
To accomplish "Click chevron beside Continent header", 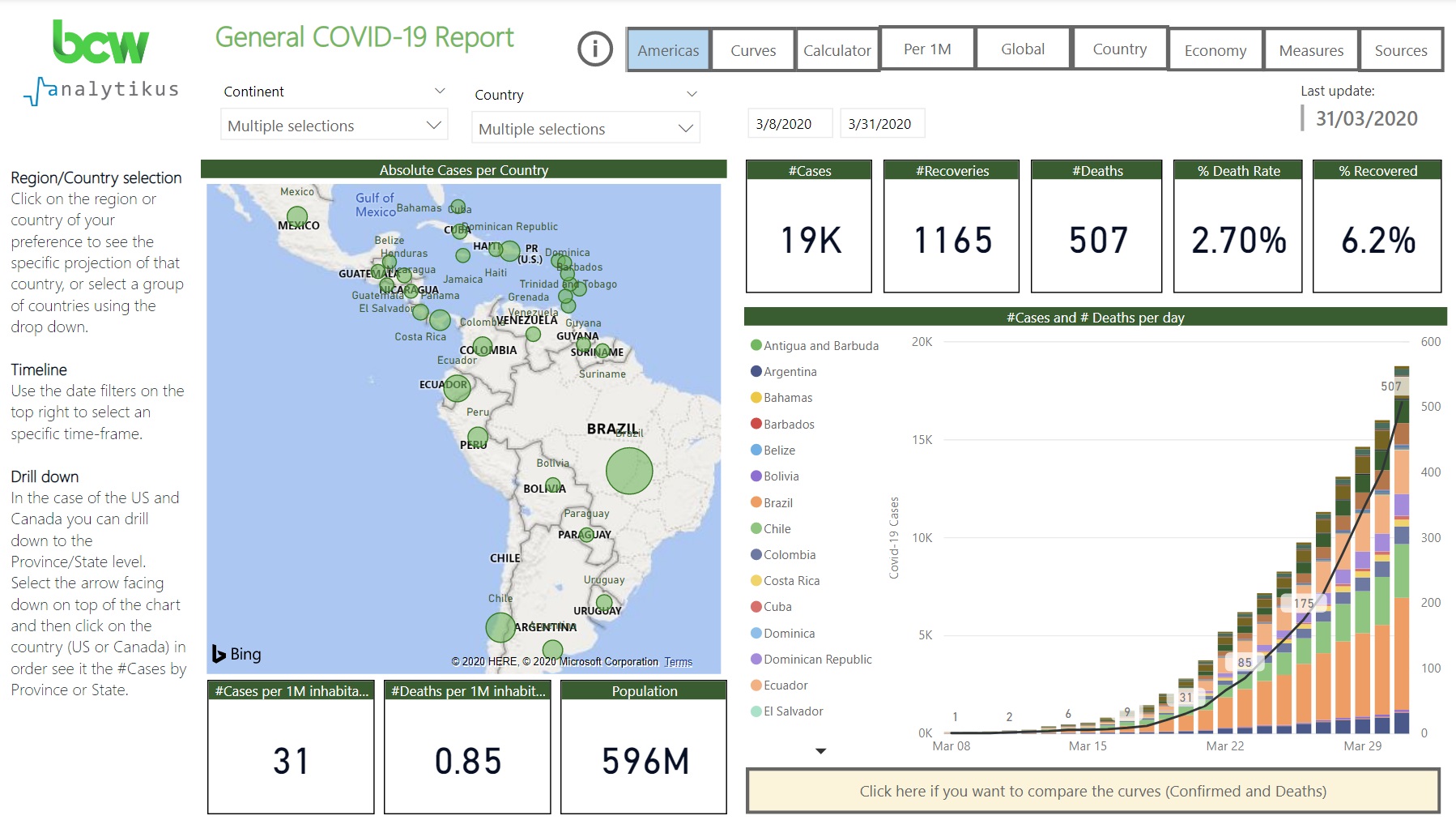I will [440, 91].
